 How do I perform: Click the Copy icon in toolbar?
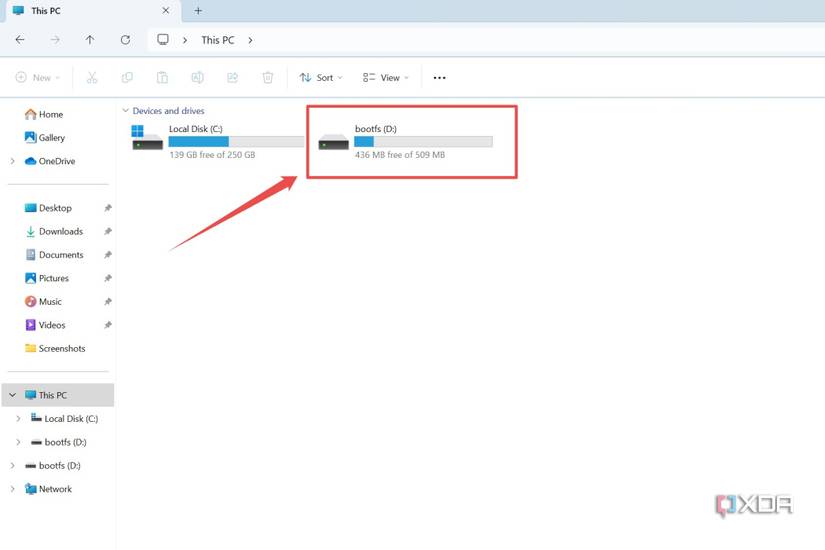pos(127,78)
